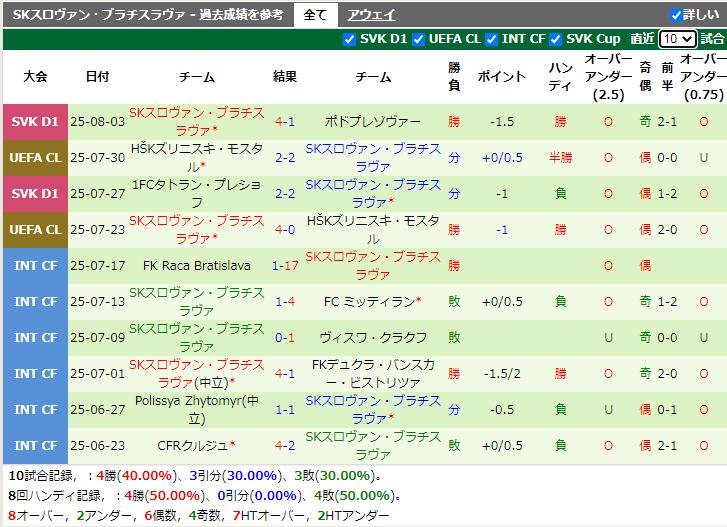Screen dimensions: 727x527
Task: Click date 25-07-09
Action: 97,338
